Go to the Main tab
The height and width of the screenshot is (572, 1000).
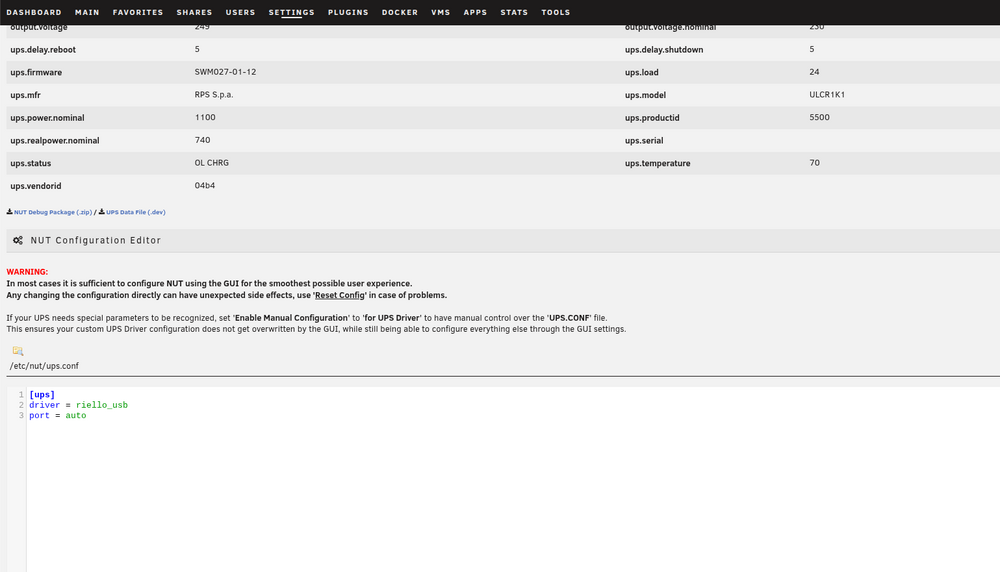(87, 12)
